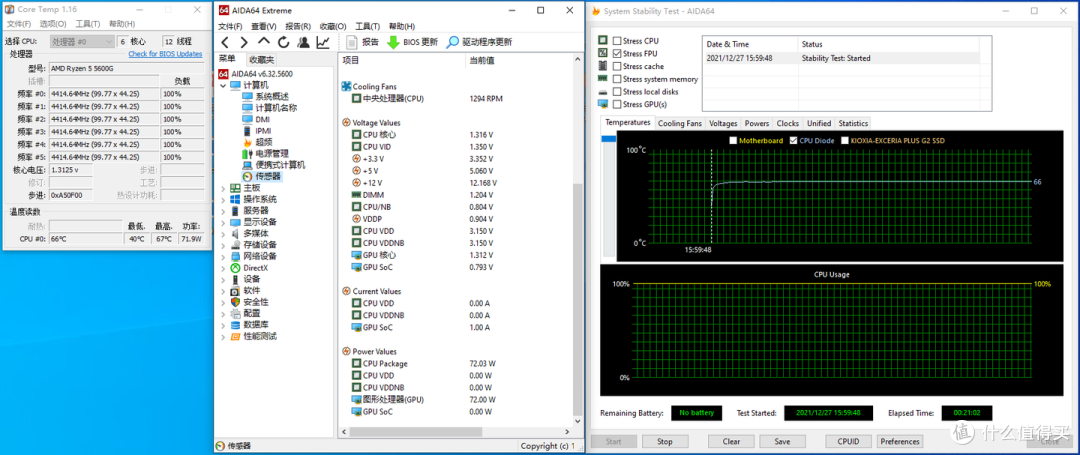Screen dimensions: 1080x455
Task: Expand the 服务器 tree node
Action: (222, 211)
